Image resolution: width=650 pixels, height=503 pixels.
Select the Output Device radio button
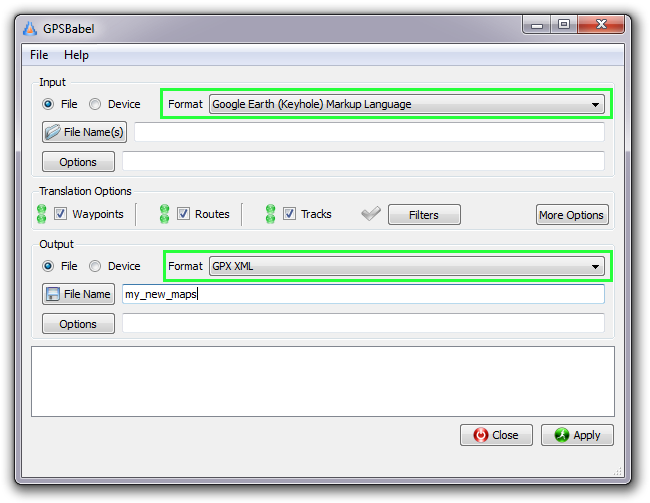pyautogui.click(x=95, y=266)
